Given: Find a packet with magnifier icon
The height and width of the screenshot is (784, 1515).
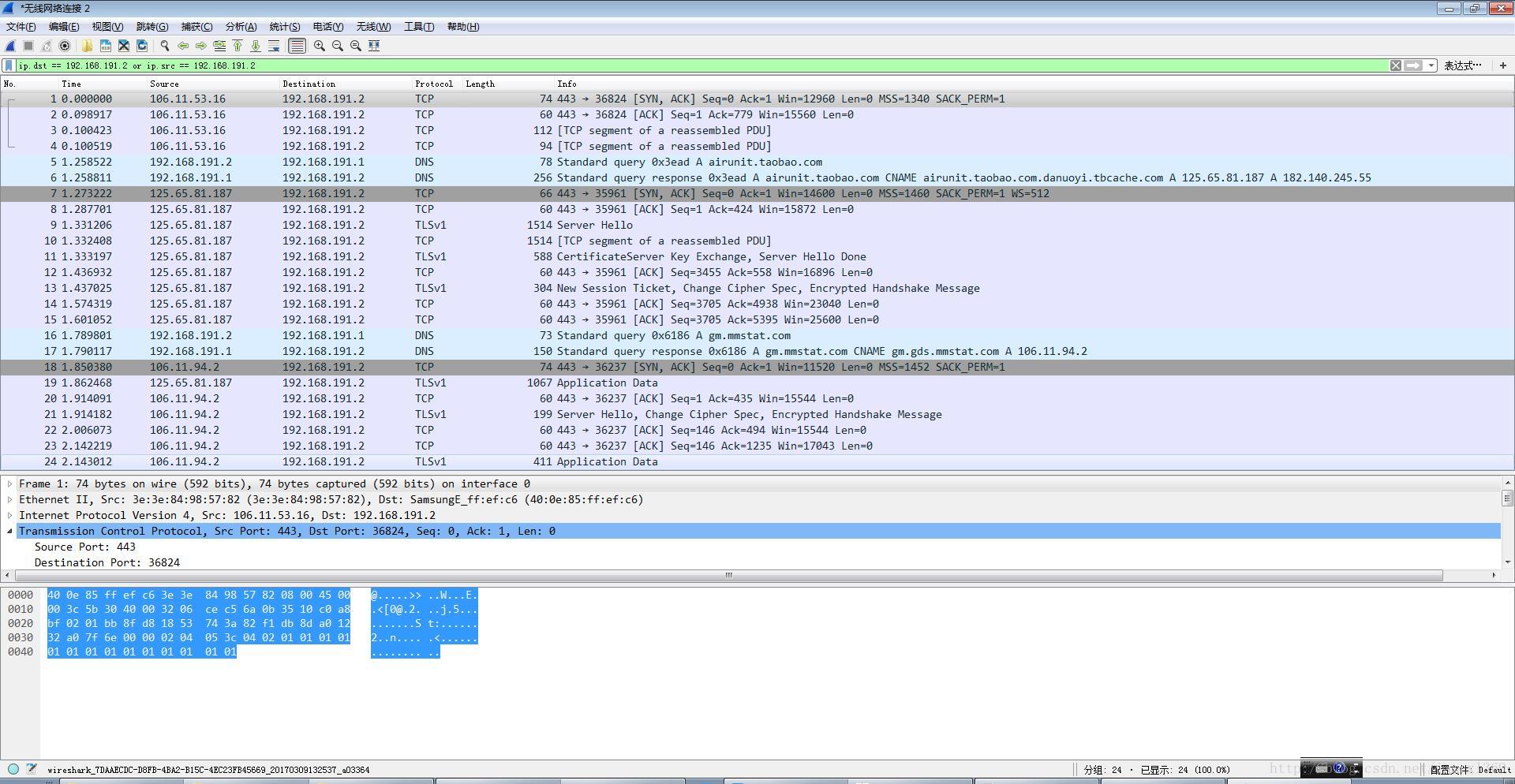Looking at the screenshot, I should click(164, 46).
